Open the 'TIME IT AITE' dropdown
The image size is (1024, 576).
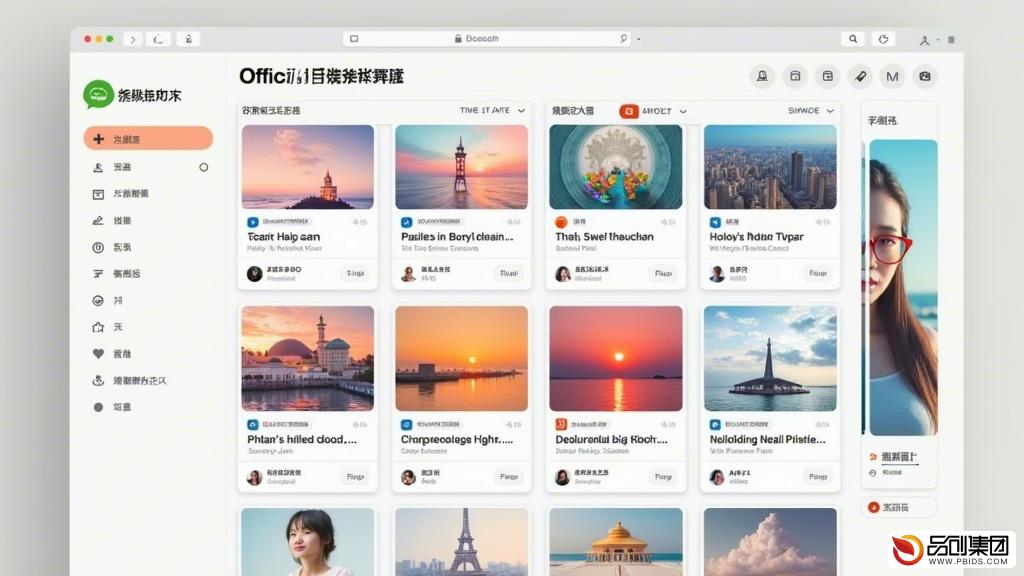click(x=492, y=111)
